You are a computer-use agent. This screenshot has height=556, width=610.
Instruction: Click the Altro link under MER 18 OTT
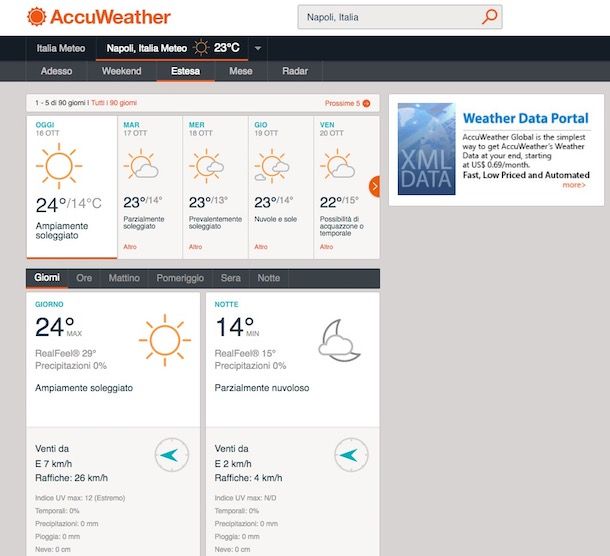pyautogui.click(x=195, y=247)
